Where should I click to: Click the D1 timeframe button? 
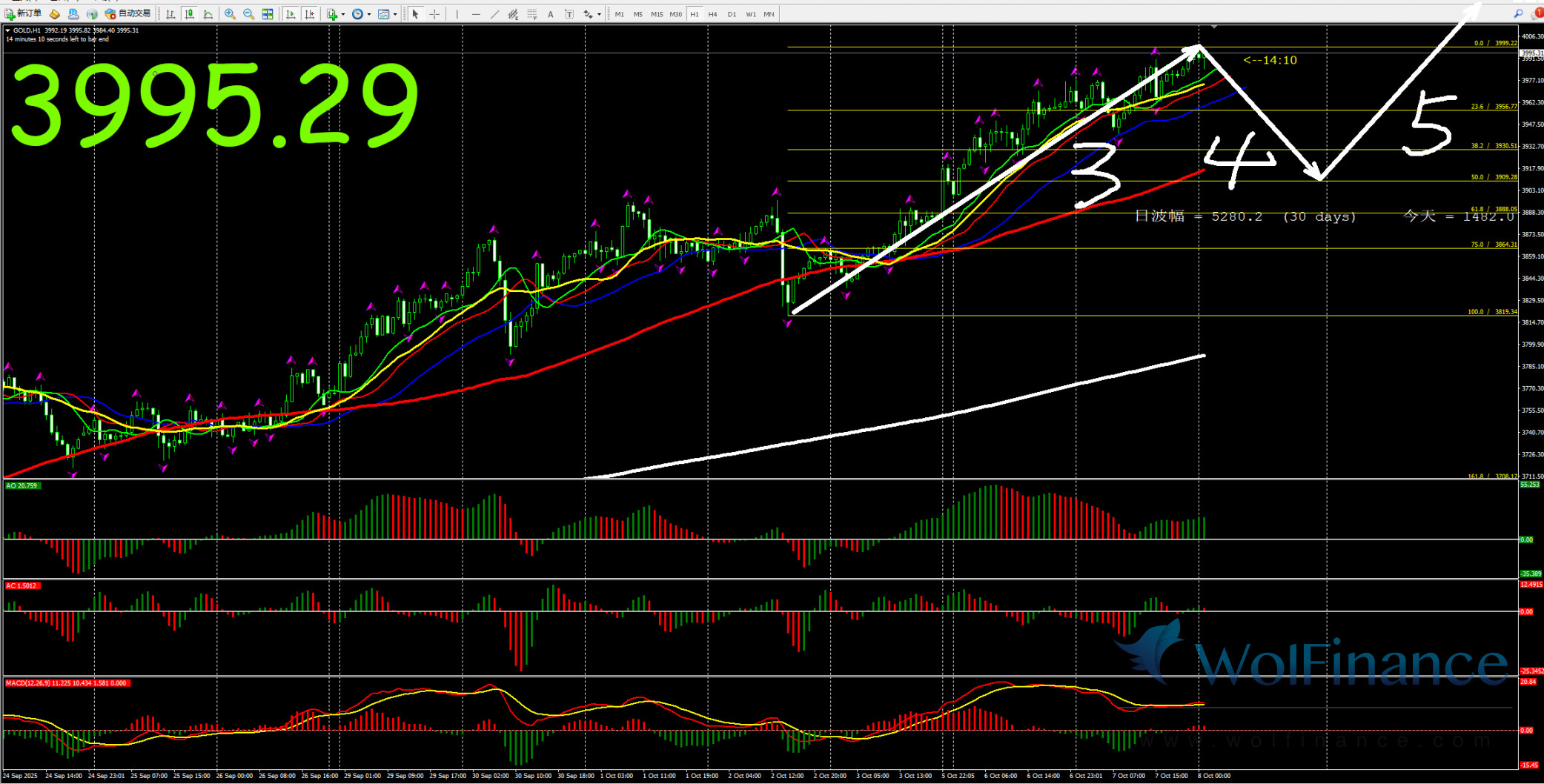(x=732, y=14)
